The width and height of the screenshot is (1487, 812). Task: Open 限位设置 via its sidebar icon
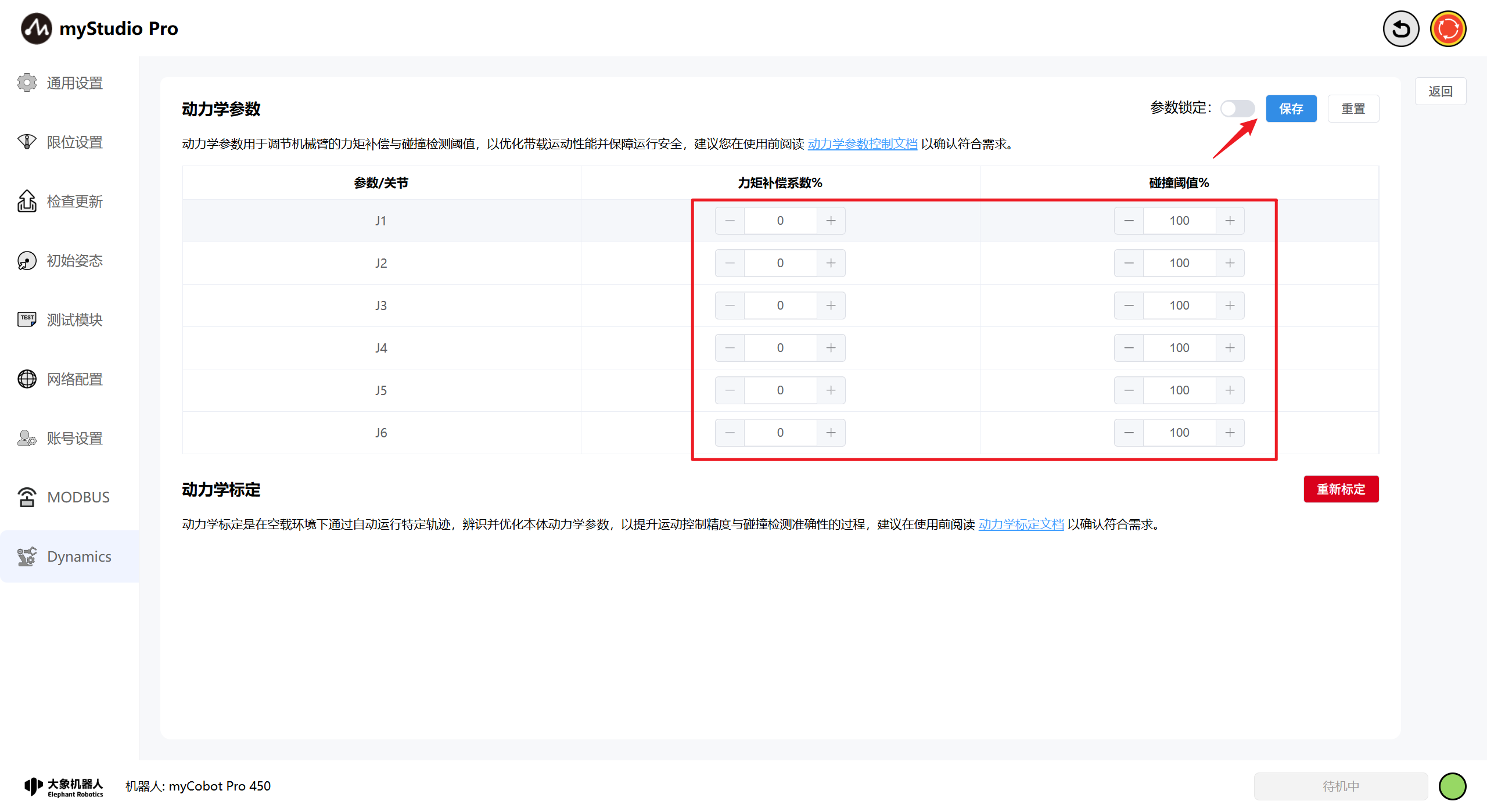point(27,142)
